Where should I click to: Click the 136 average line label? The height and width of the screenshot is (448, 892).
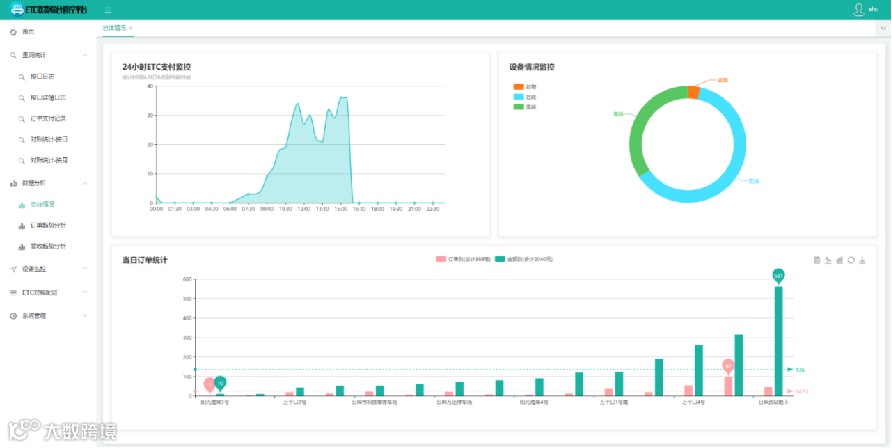coord(800,370)
